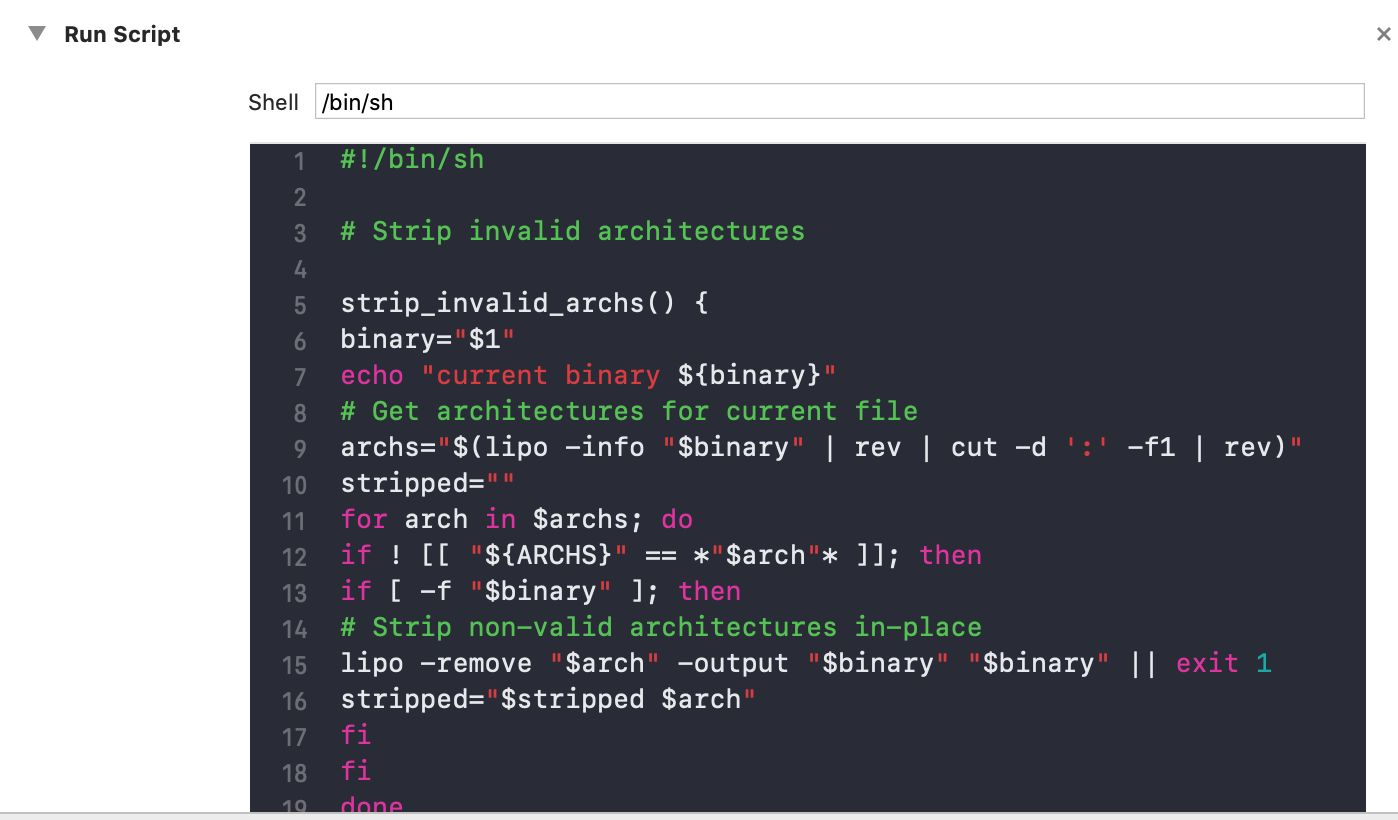Click the stripped="" assignment line

click(x=427, y=484)
